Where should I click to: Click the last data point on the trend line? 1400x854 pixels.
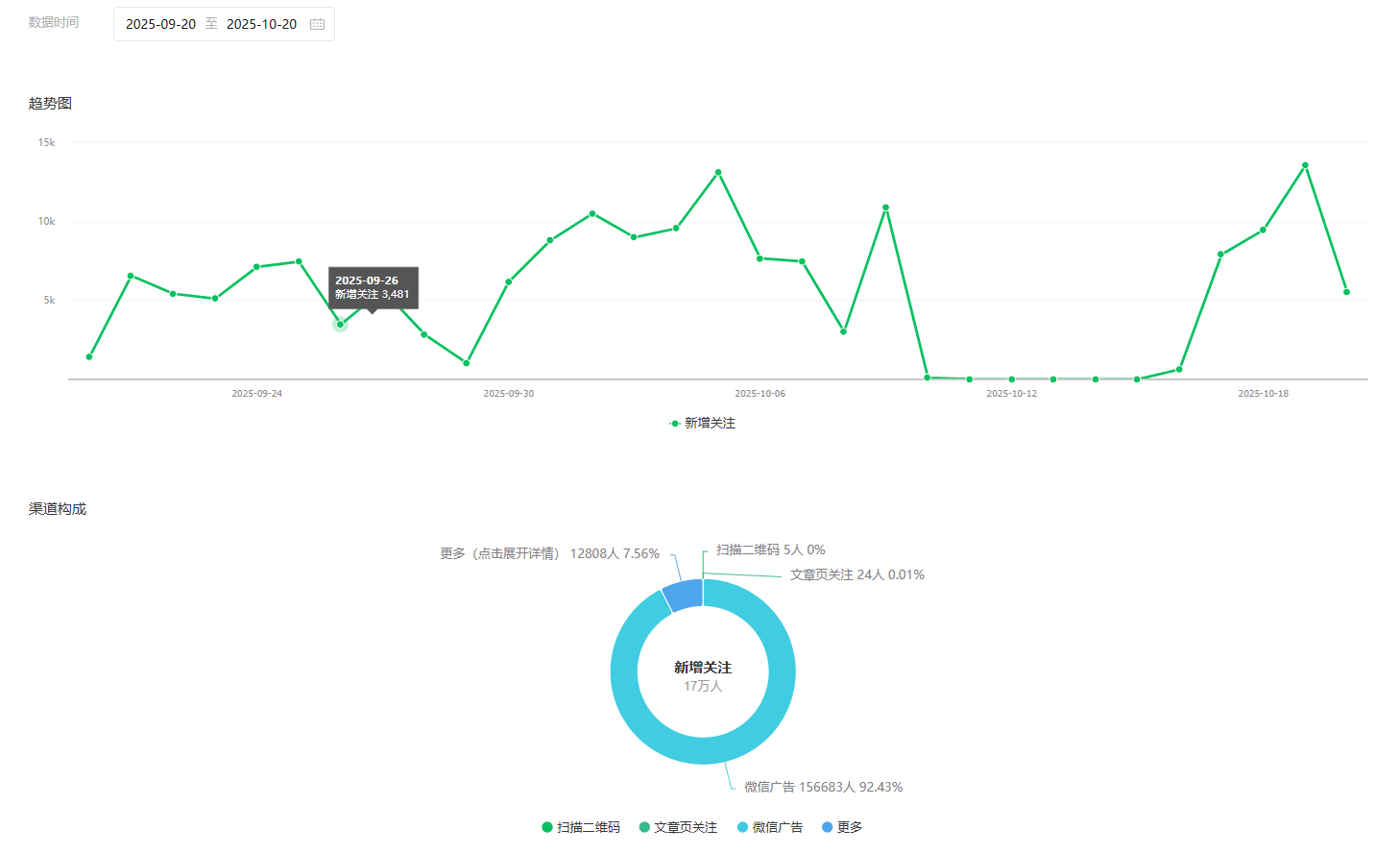pos(1346,292)
